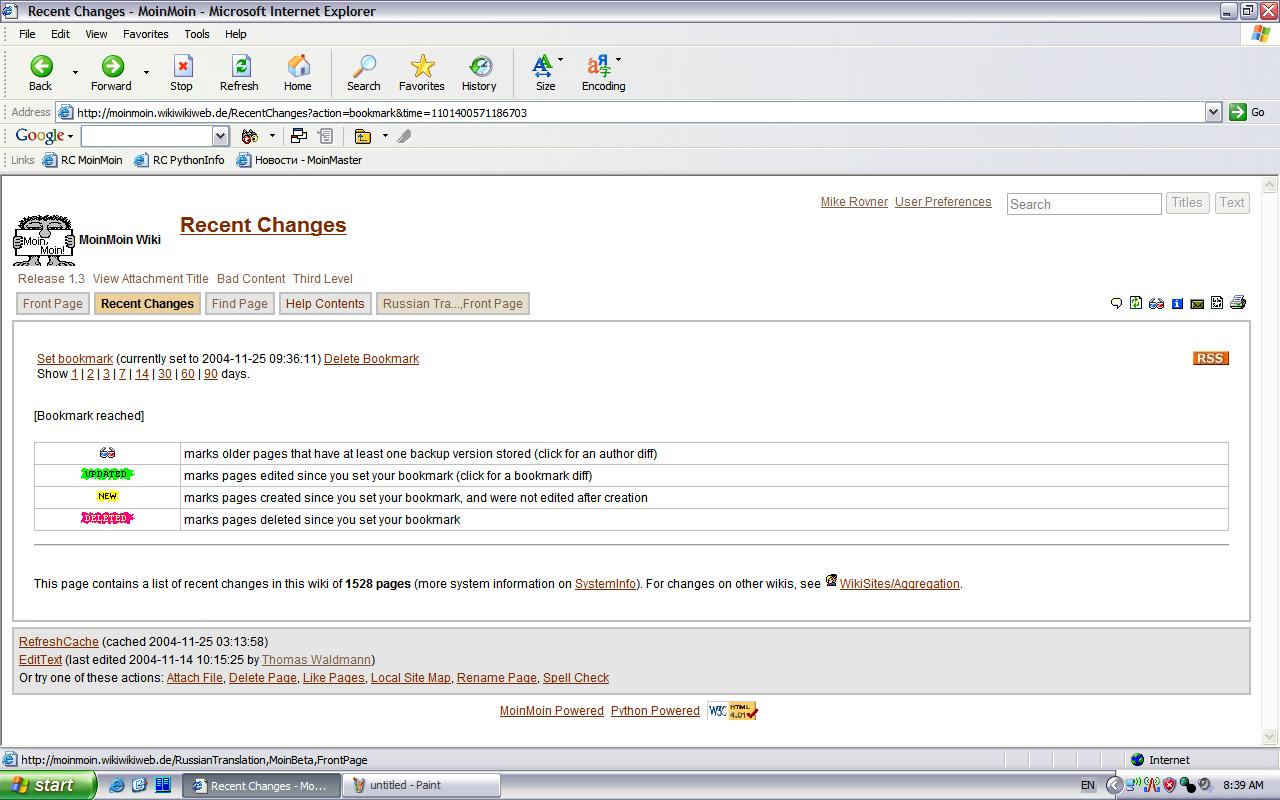
Task: Switch to untitled - Paint taskbar button
Action: pyautogui.click(x=420, y=785)
